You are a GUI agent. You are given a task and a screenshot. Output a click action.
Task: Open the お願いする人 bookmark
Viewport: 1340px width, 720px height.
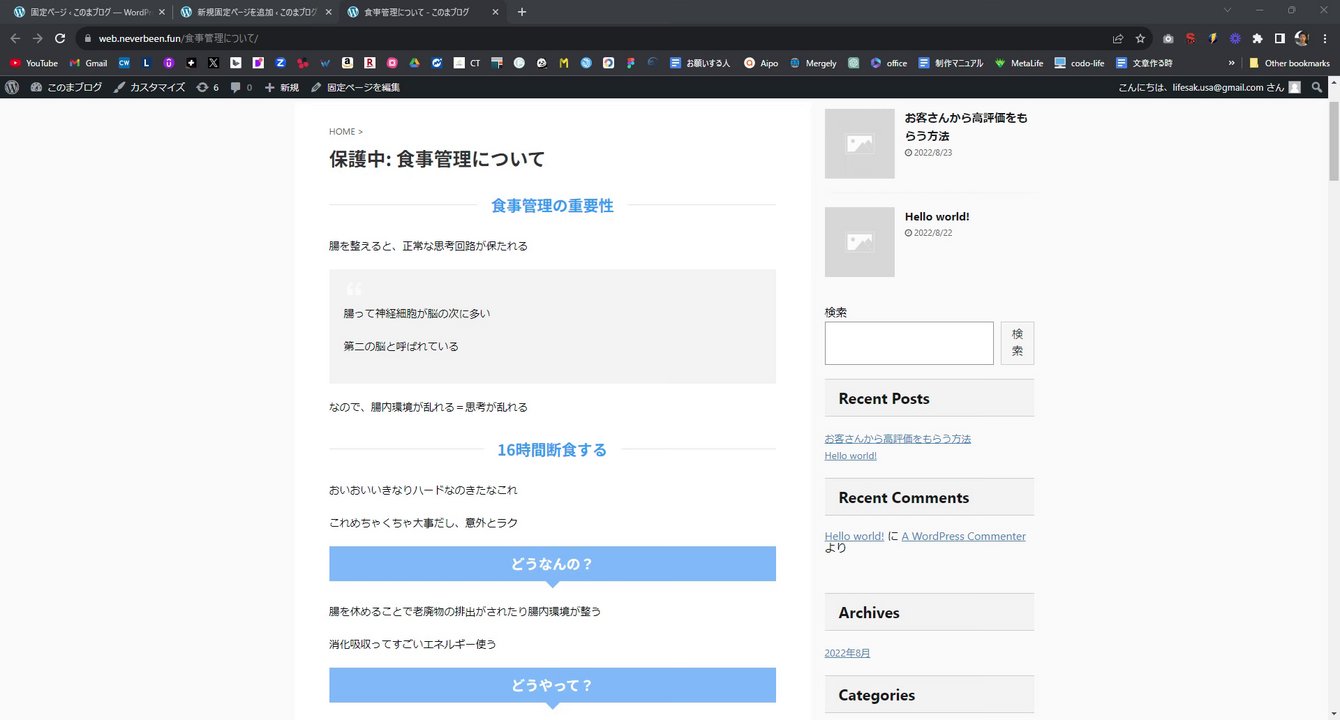(700, 63)
